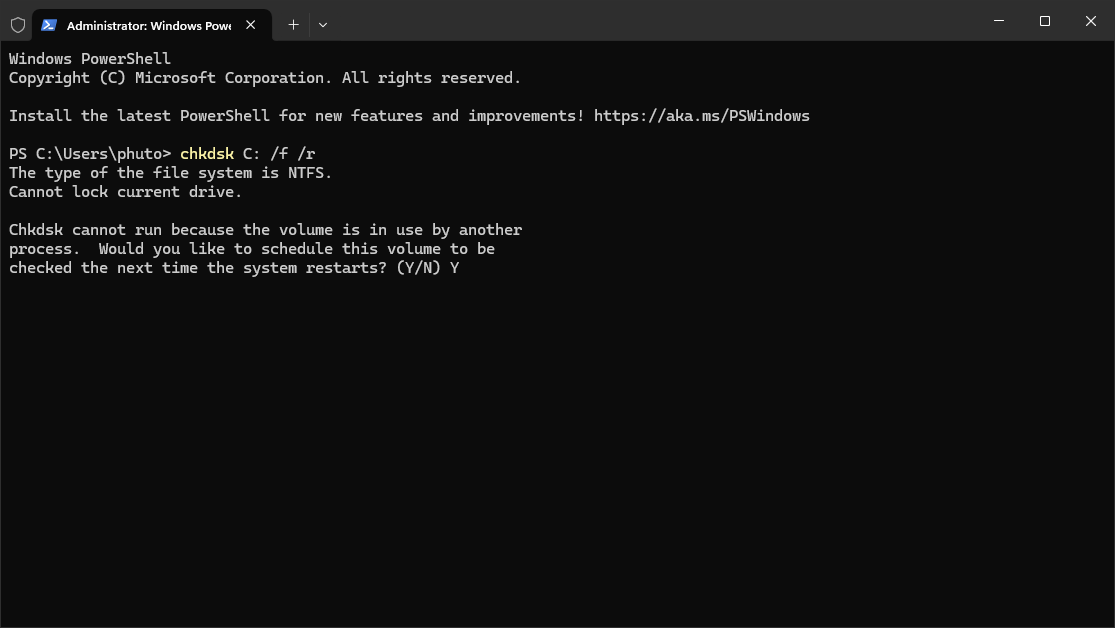
Task: Close the Administrator: Windows PowerShell tab
Action: [x=251, y=25]
